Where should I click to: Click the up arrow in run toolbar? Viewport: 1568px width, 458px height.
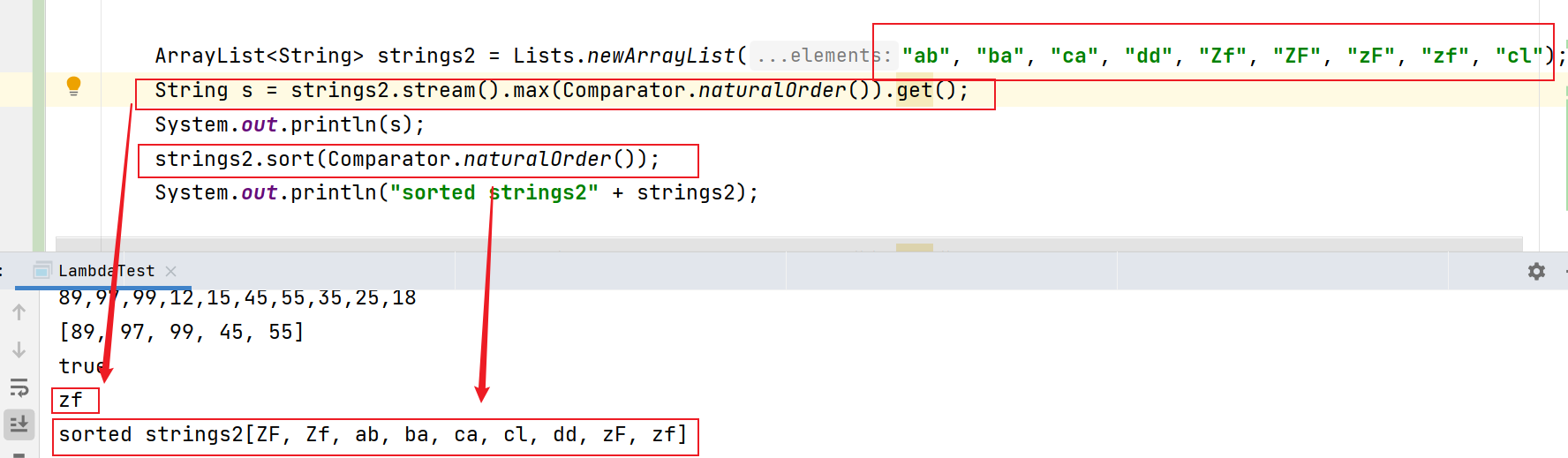pyautogui.click(x=19, y=312)
